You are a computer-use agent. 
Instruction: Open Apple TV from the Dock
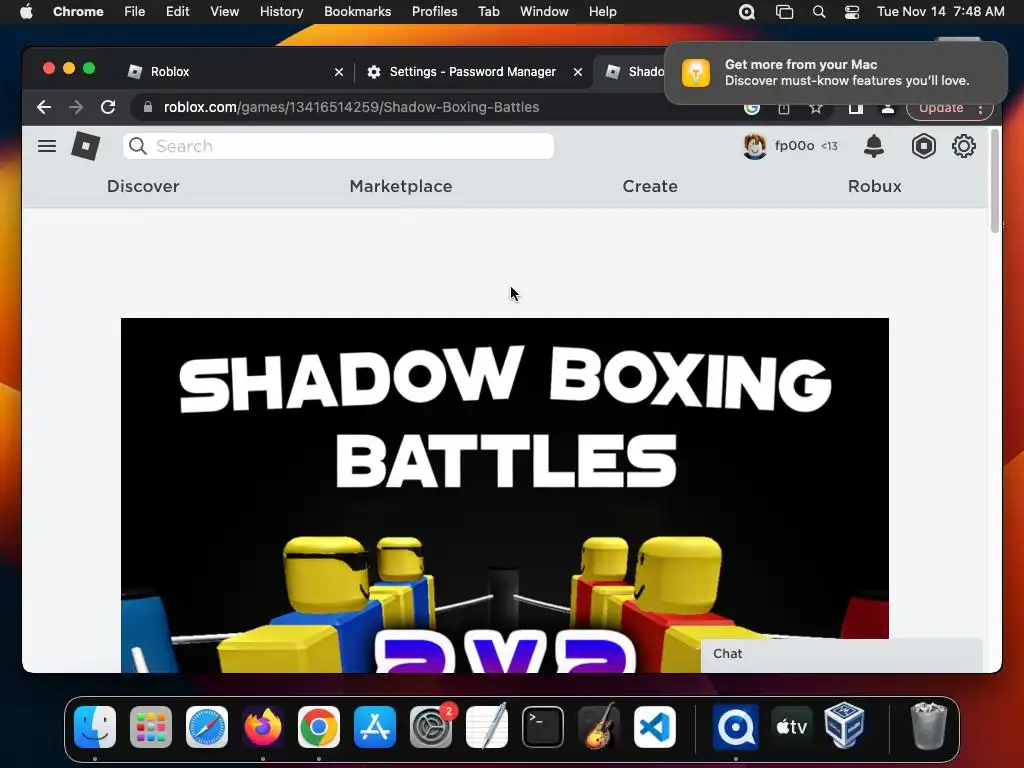coord(792,726)
